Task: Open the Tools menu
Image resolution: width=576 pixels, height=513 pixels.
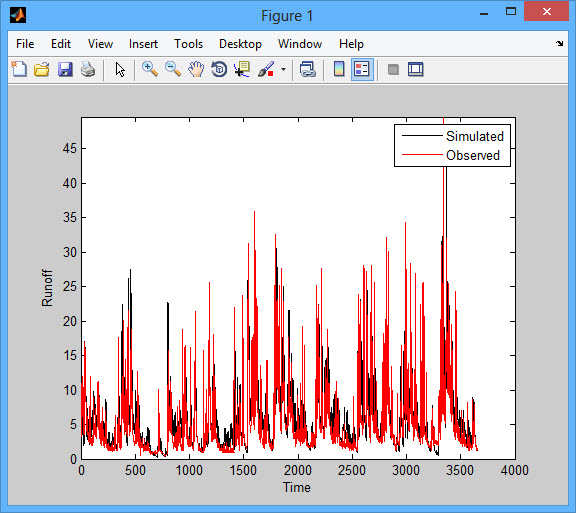Action: [x=188, y=44]
